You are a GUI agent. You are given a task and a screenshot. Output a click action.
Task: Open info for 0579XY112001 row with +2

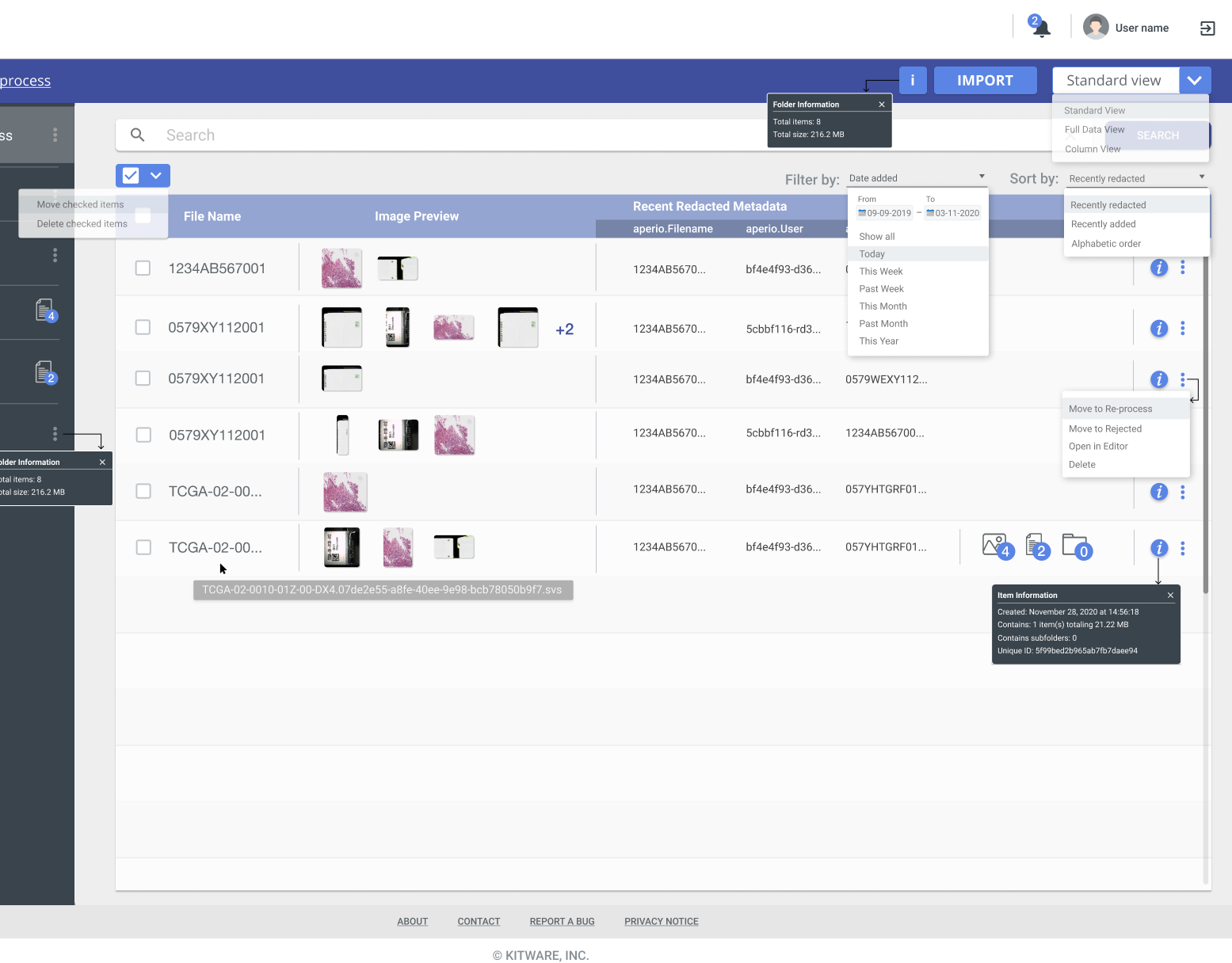pyautogui.click(x=1159, y=328)
